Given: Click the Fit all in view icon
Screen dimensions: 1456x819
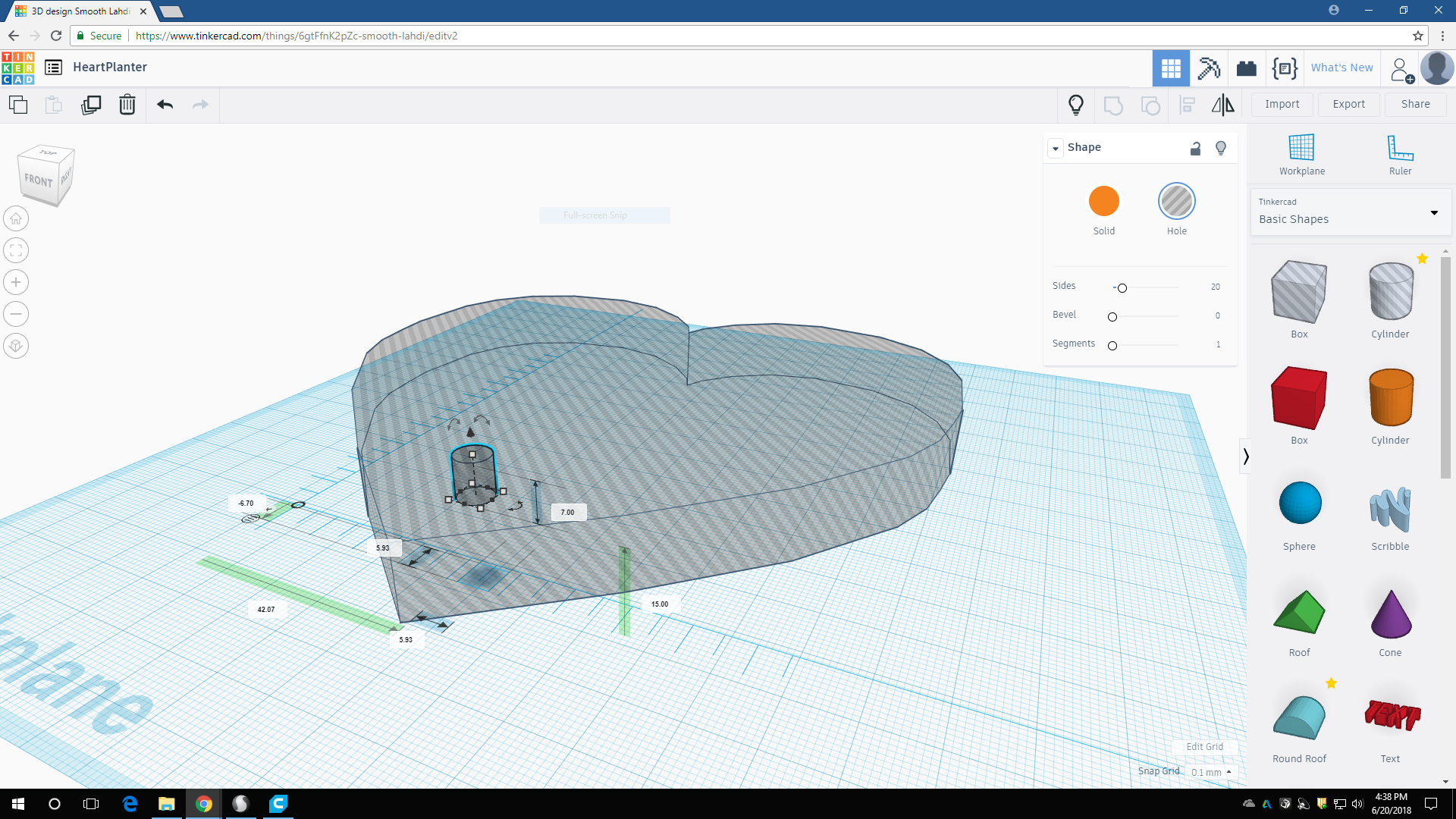Looking at the screenshot, I should (16, 250).
